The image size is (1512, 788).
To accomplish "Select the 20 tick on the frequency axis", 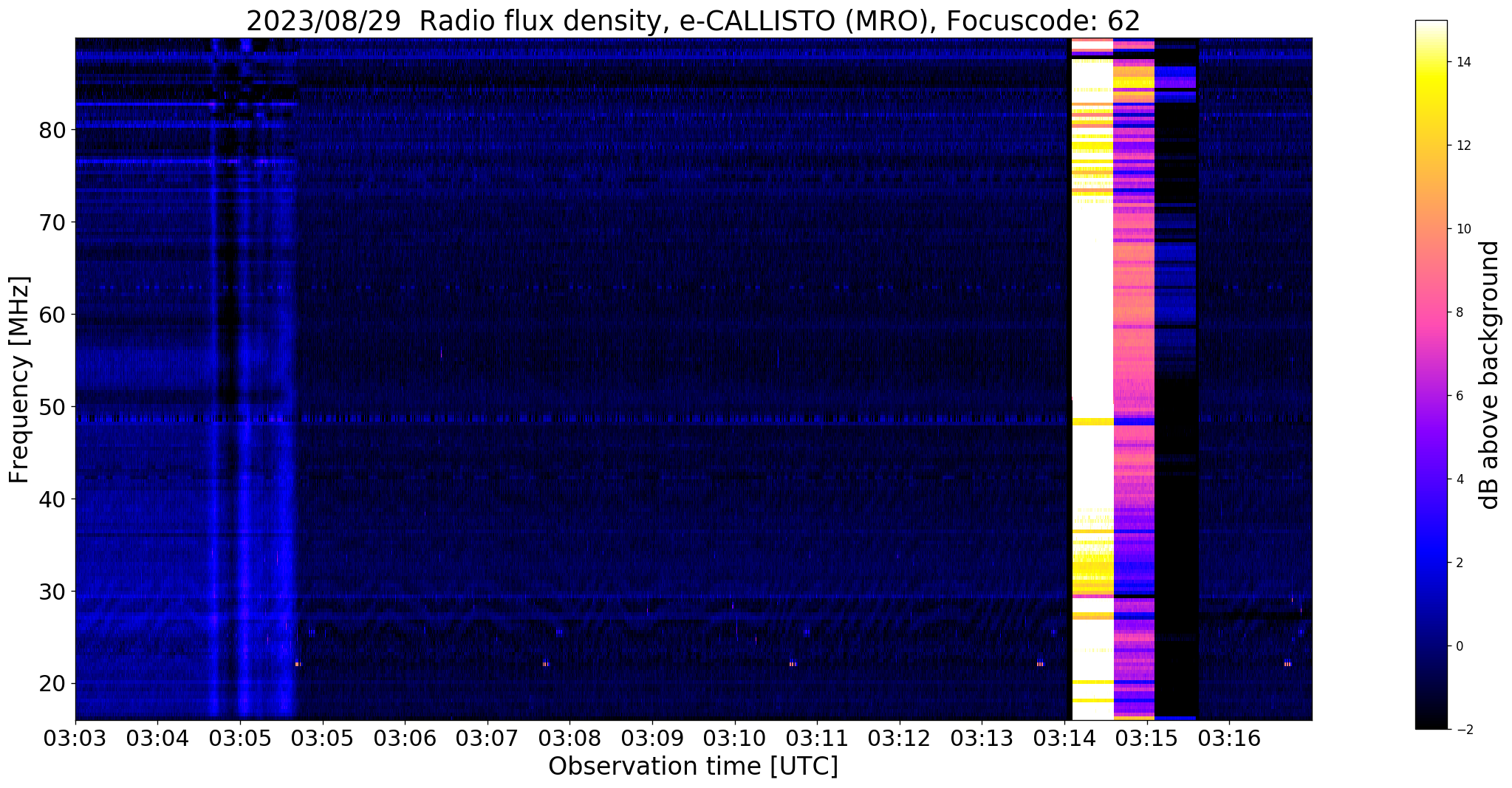I will pyautogui.click(x=52, y=684).
